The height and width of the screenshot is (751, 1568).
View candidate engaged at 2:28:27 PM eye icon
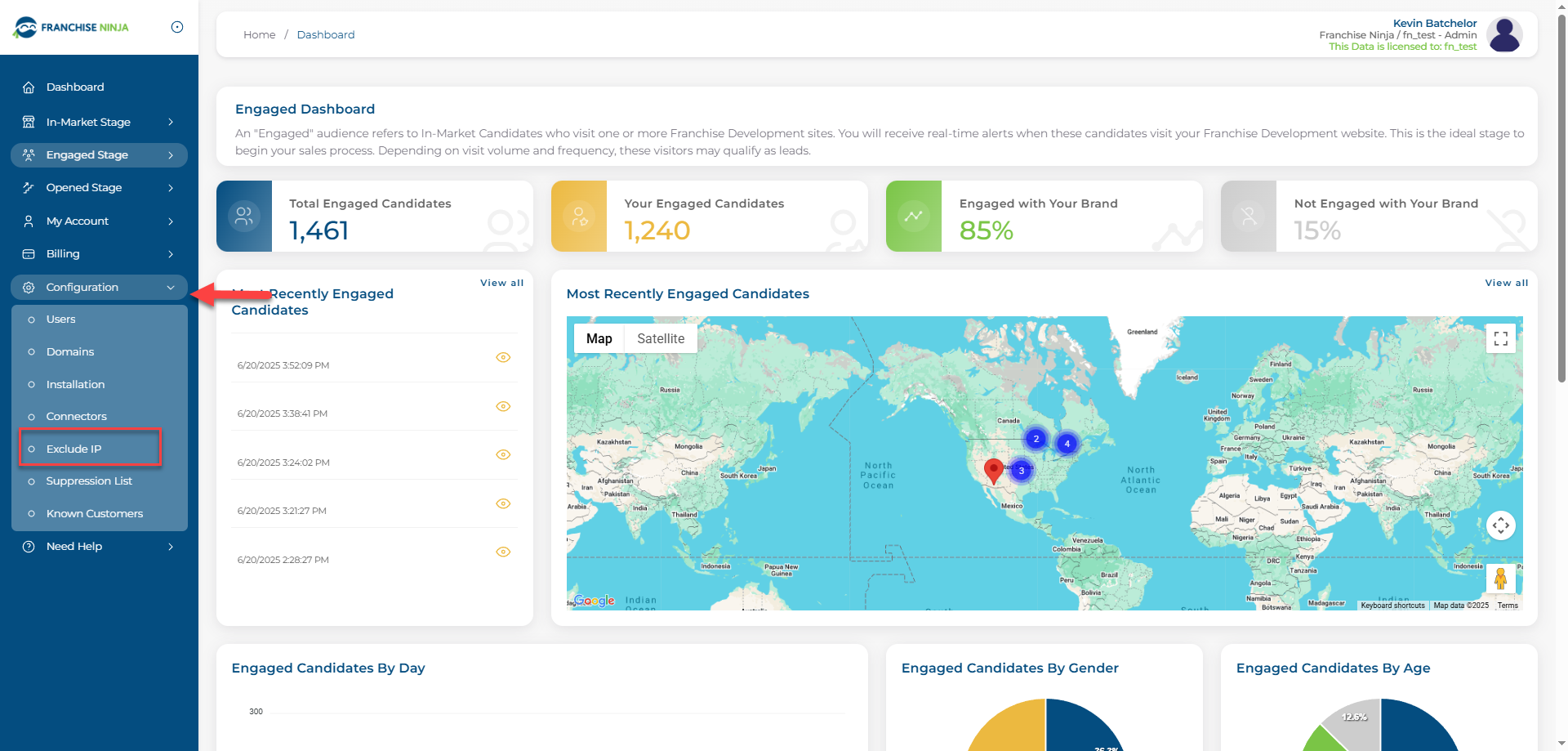[503, 552]
